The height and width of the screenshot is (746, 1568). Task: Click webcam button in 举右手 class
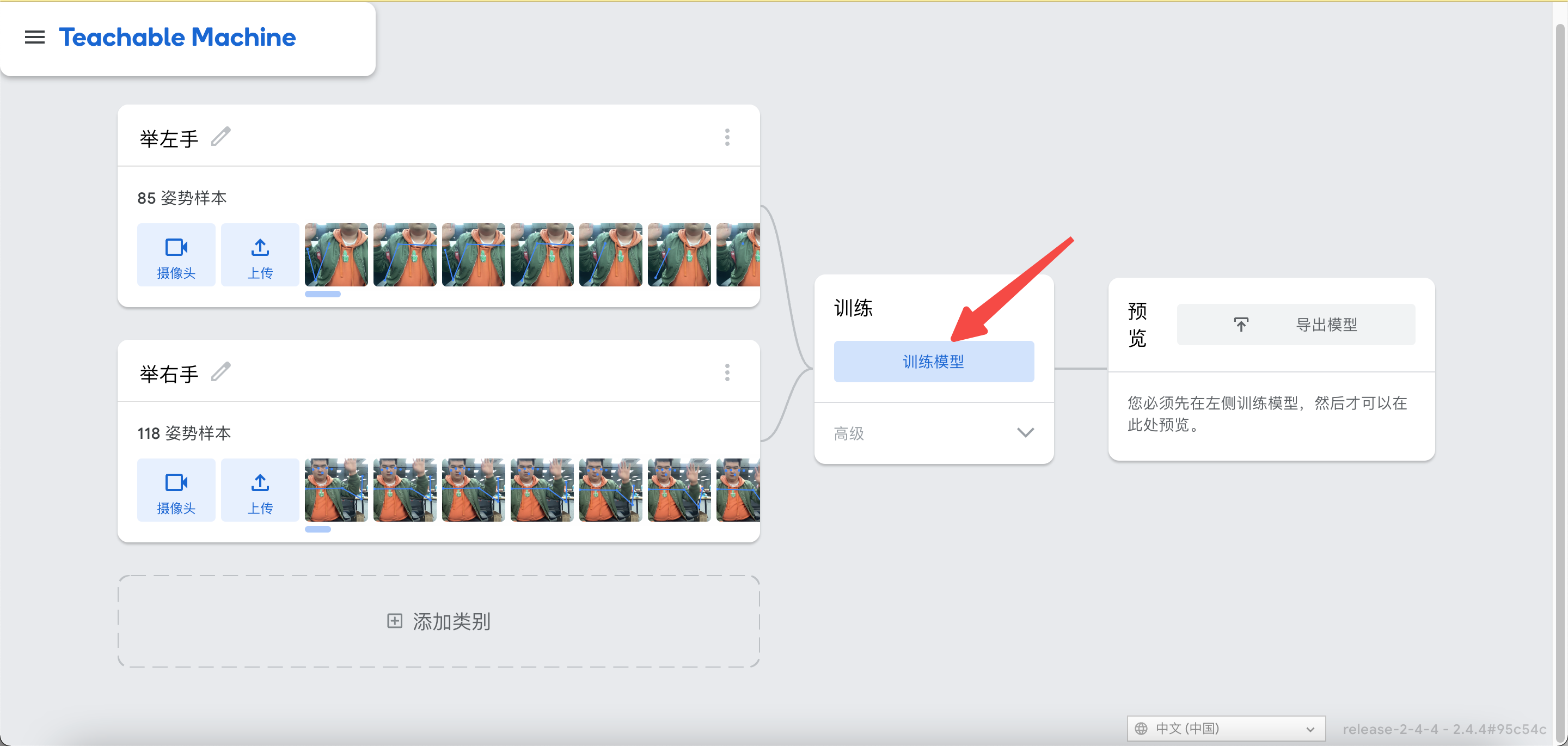pyautogui.click(x=176, y=490)
